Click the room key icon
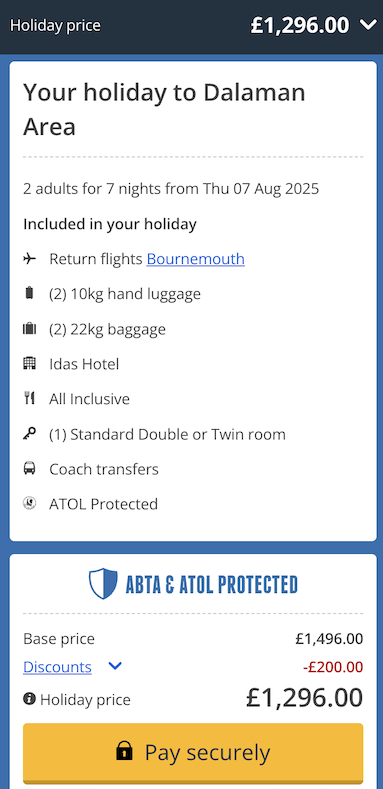This screenshot has height=789, width=383. pyautogui.click(x=30, y=434)
